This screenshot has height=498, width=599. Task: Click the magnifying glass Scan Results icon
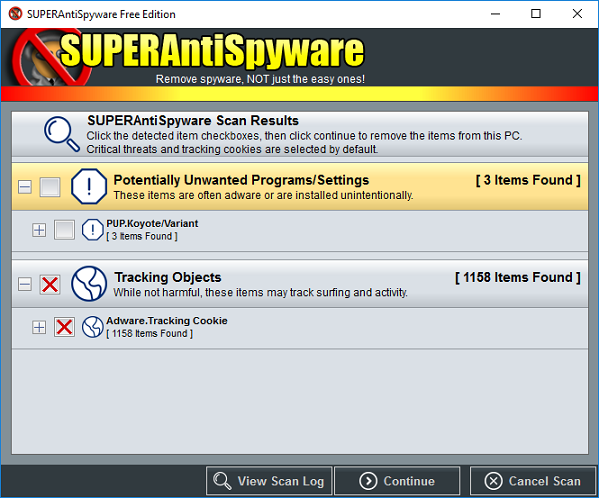click(62, 134)
